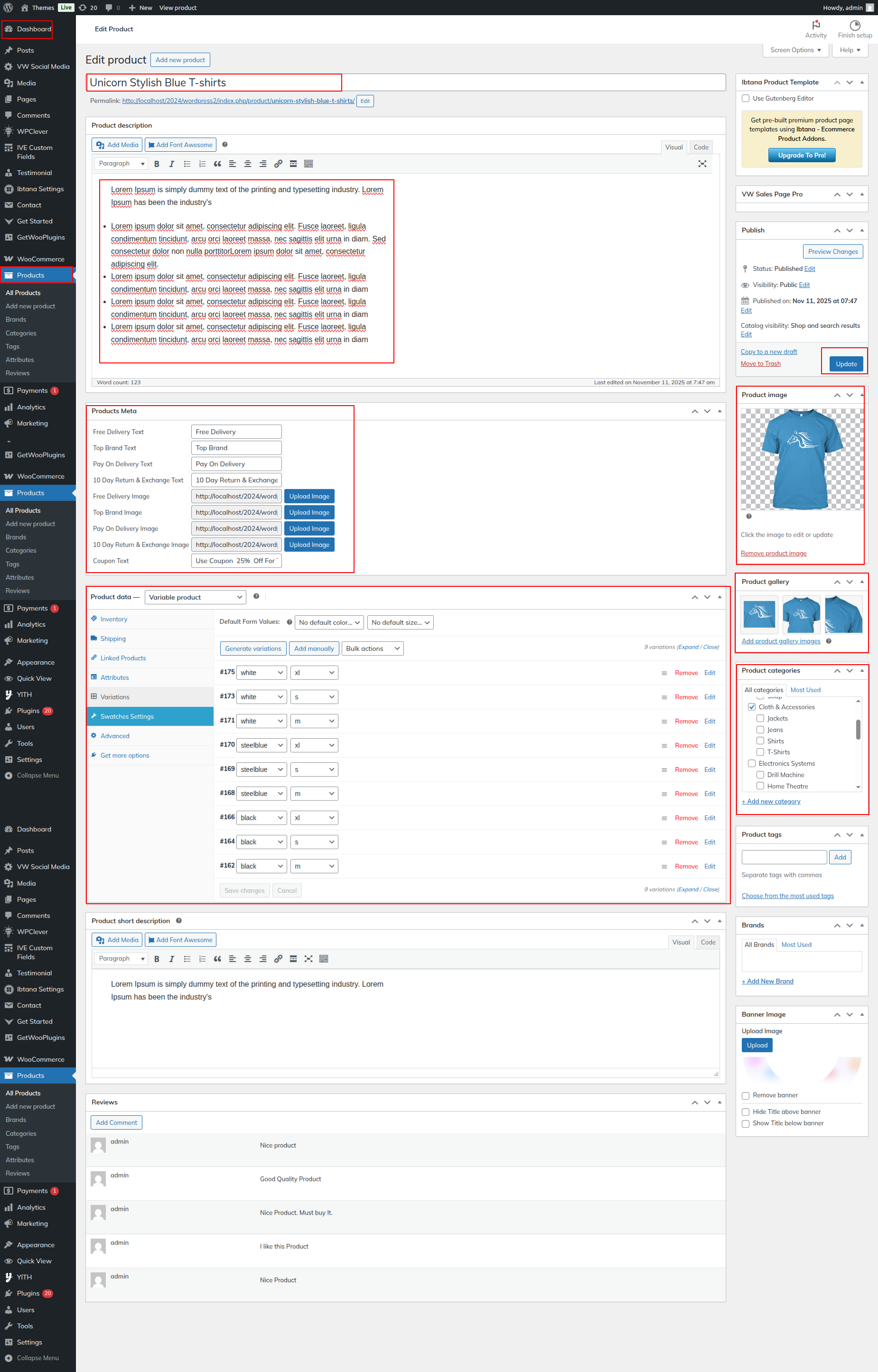The height and width of the screenshot is (1372, 878).
Task: Check the Jackets category checkbox
Action: click(x=760, y=718)
